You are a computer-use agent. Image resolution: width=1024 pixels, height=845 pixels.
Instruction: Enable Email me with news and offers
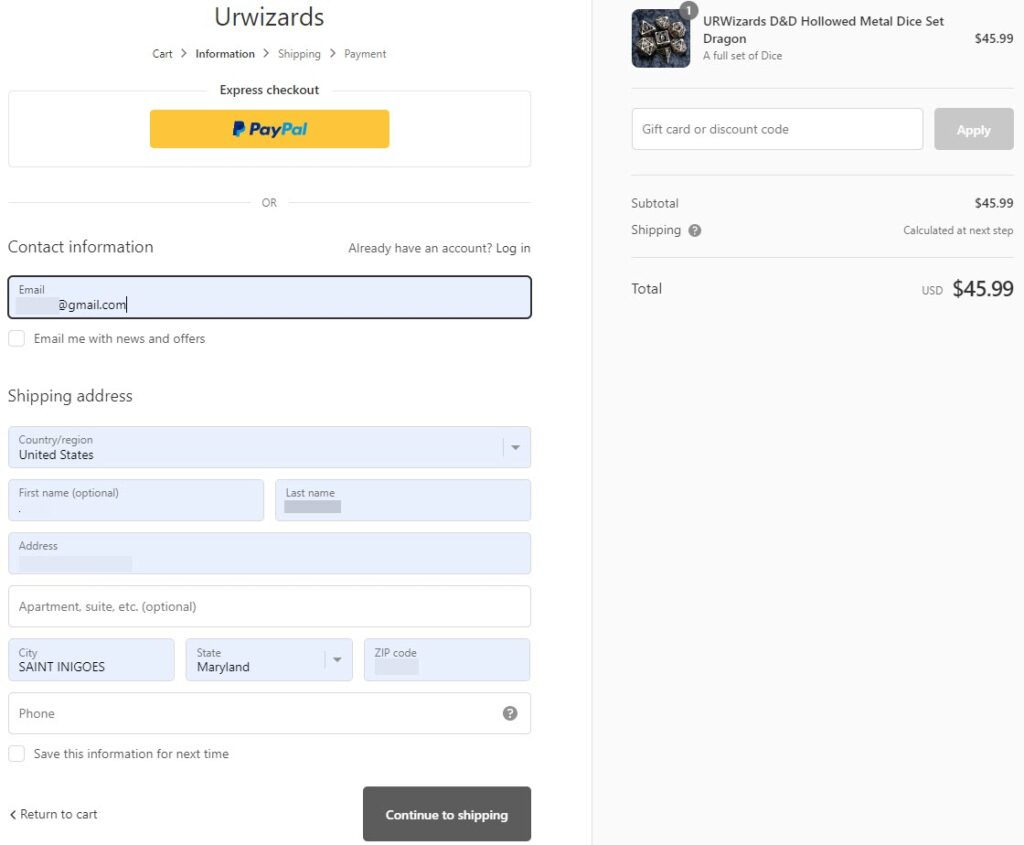click(x=16, y=338)
